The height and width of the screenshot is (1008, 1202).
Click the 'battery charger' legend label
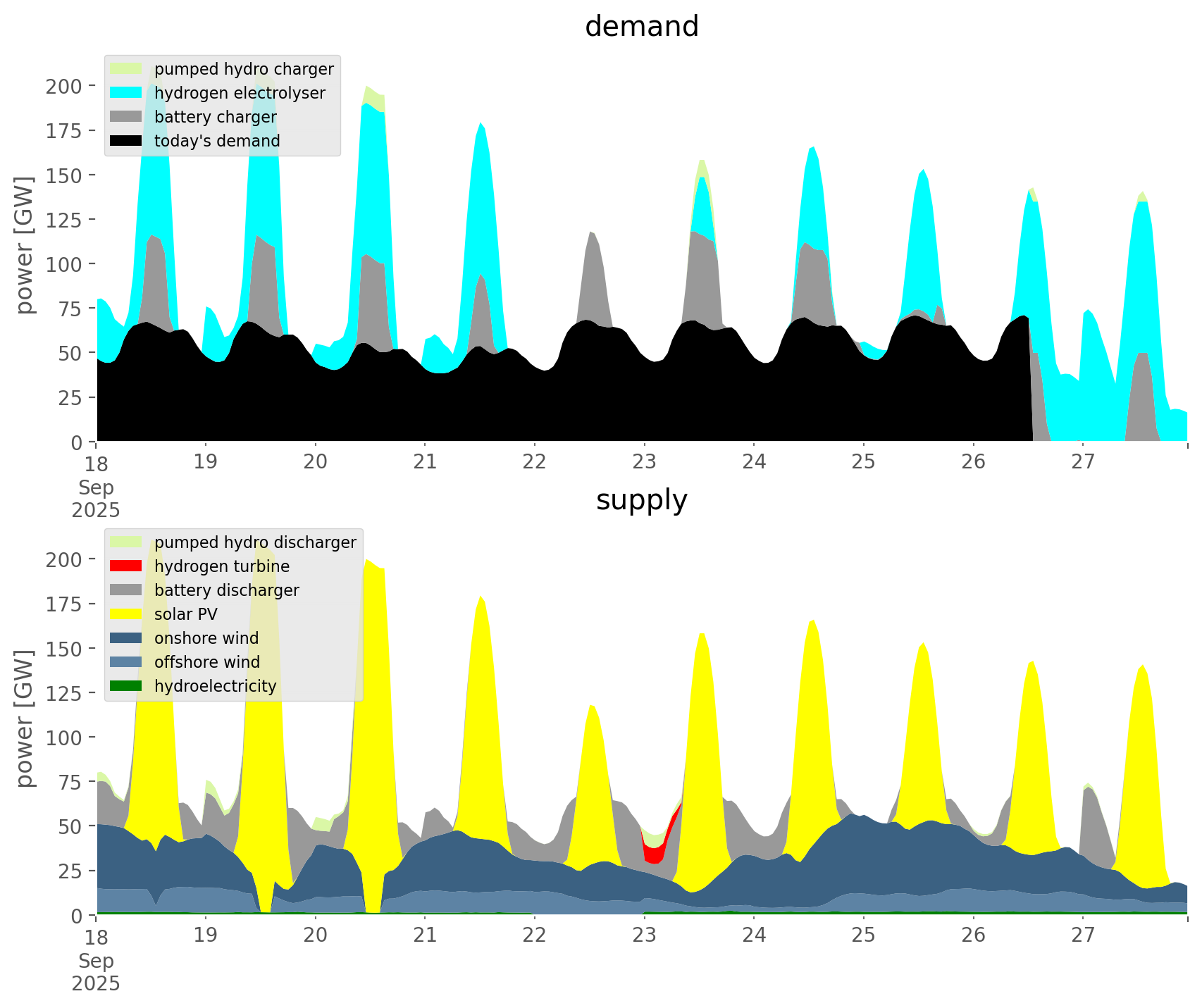click(x=215, y=117)
